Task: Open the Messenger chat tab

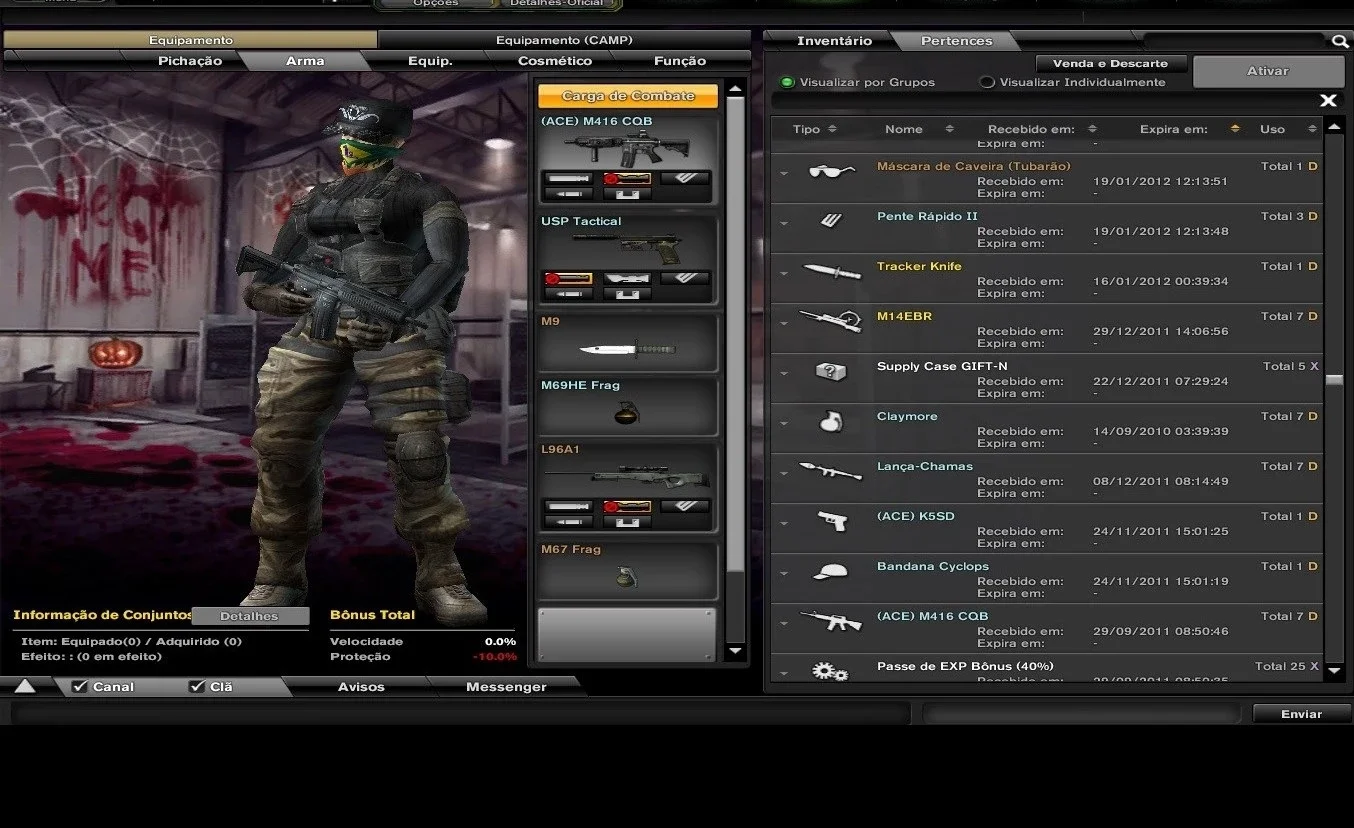Action: (506, 687)
